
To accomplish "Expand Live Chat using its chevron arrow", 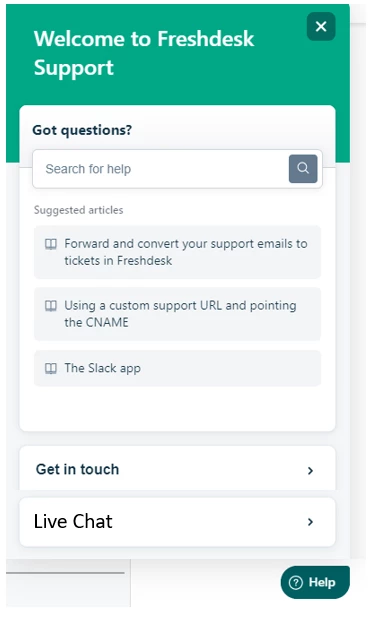I will click(x=310, y=522).
